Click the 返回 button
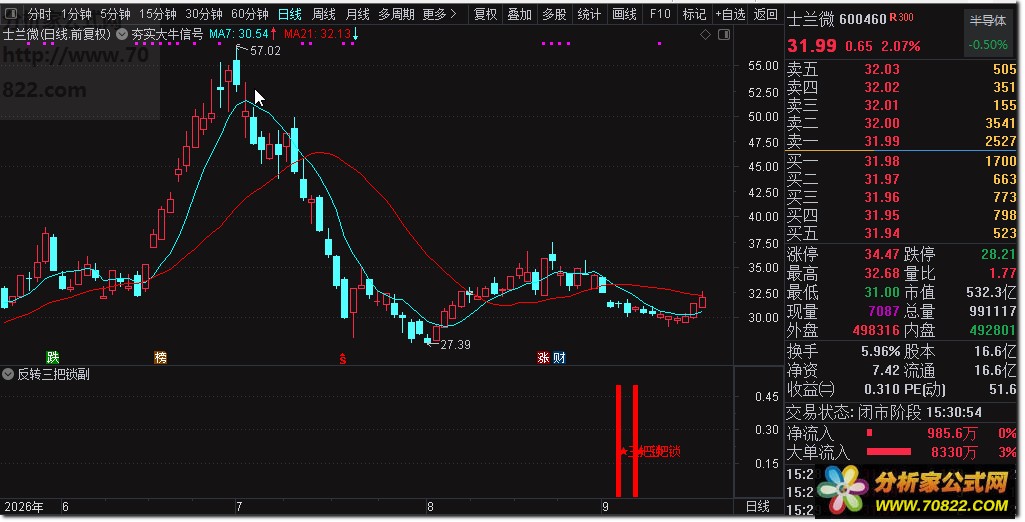 click(765, 14)
